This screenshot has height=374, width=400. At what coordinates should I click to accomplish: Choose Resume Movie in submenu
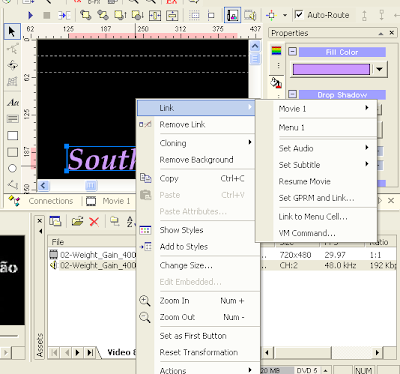(317, 182)
